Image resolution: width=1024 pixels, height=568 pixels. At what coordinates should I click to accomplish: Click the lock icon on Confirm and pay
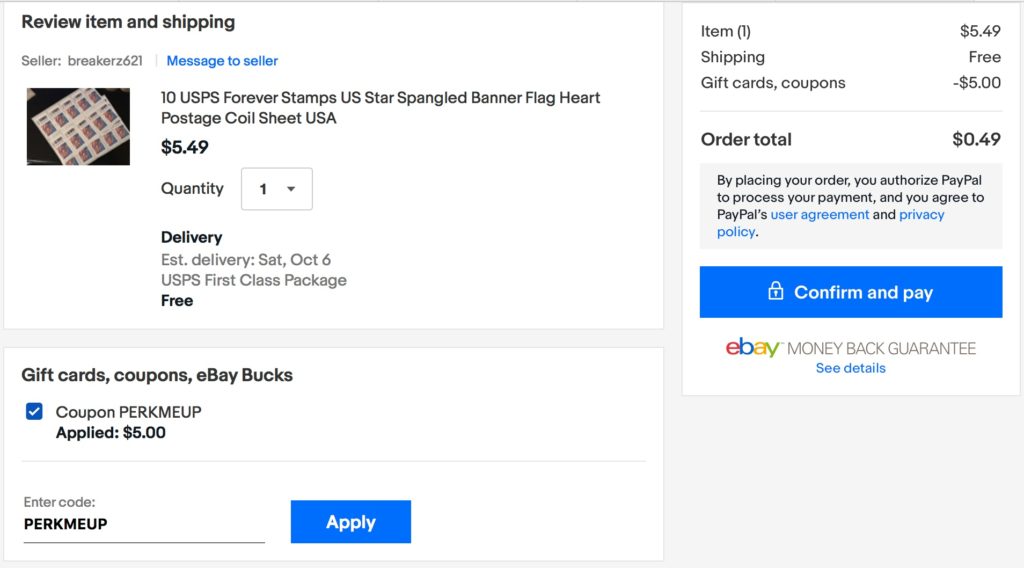[775, 291]
